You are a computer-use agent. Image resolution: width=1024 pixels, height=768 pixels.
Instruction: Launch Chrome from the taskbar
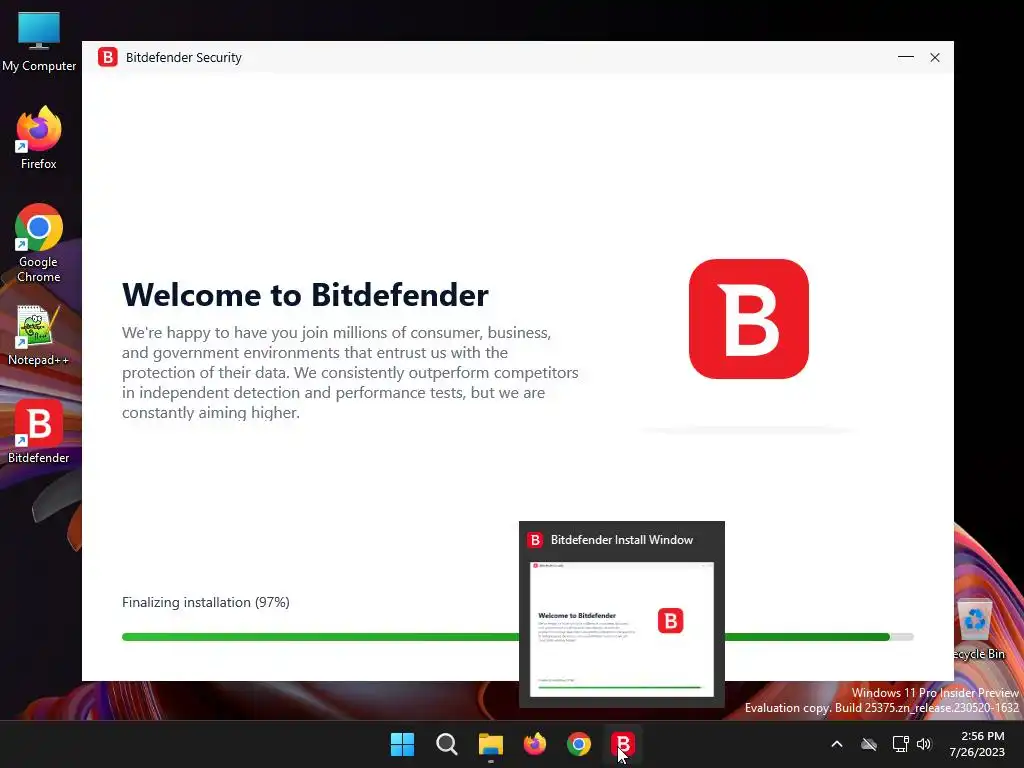[579, 744]
